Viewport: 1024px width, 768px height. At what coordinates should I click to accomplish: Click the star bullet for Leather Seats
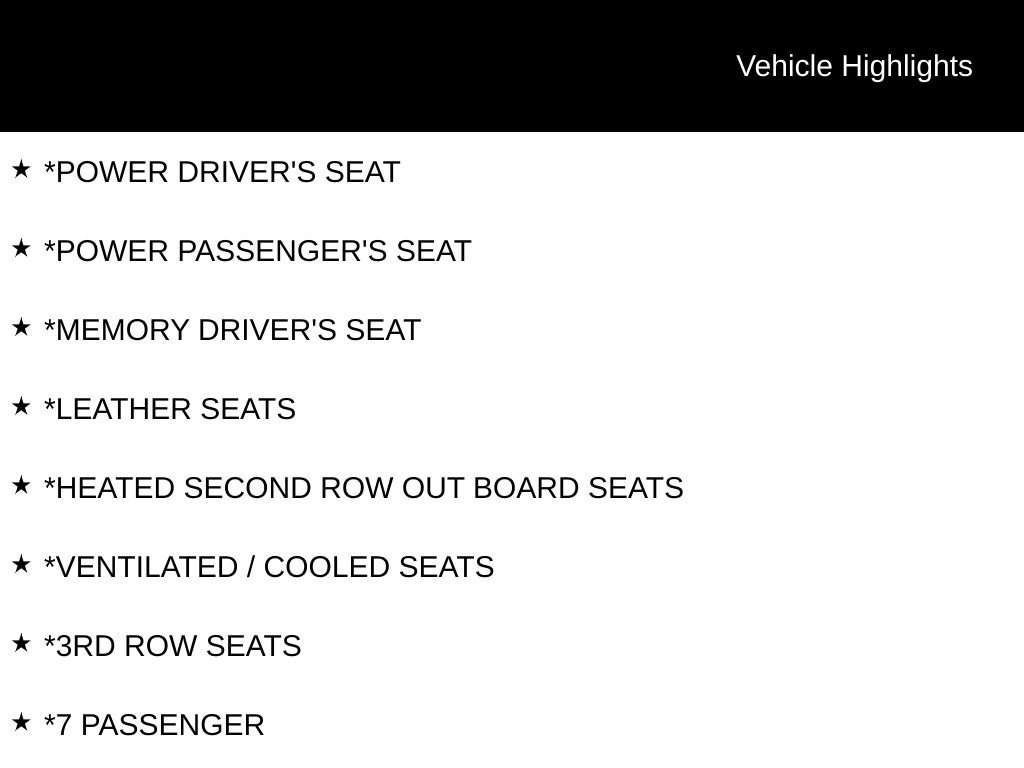pos(21,406)
